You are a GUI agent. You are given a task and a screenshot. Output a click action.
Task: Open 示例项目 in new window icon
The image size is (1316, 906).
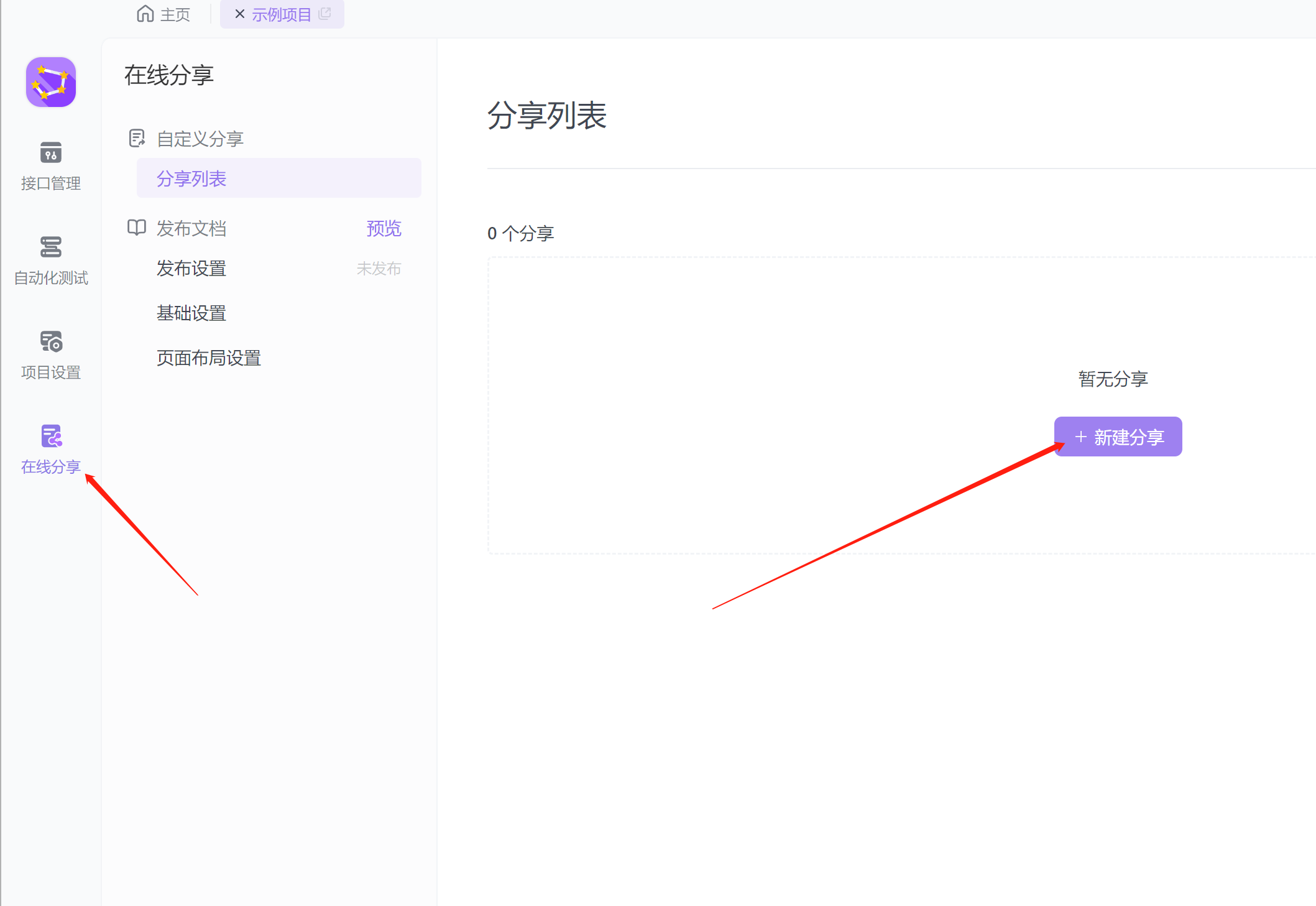(x=324, y=14)
